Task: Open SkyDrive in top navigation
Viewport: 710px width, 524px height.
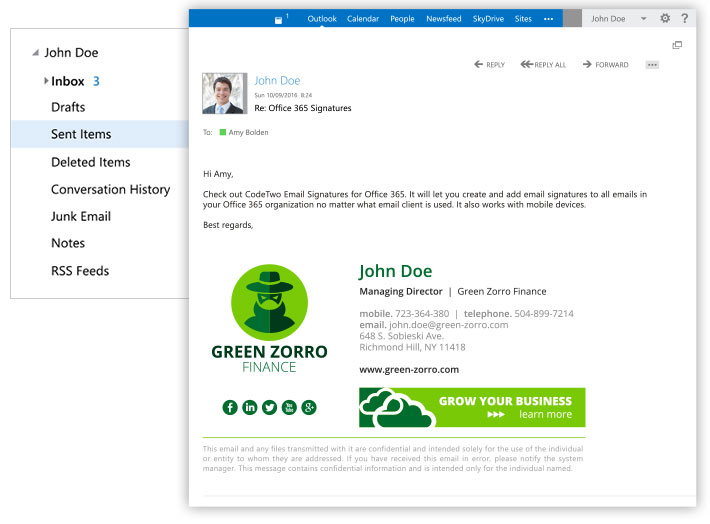Action: pos(488,19)
